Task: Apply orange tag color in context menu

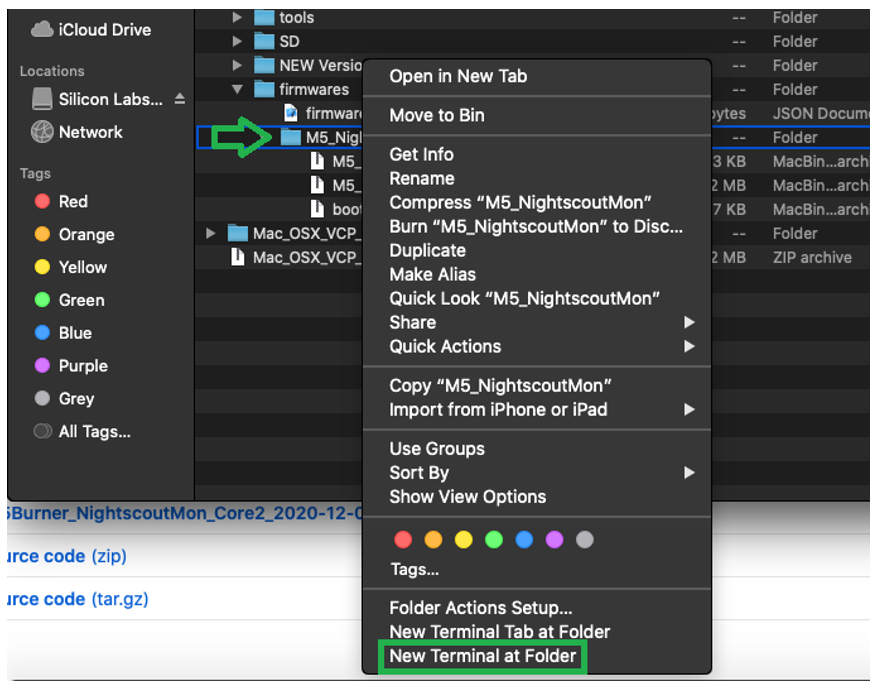Action: pyautogui.click(x=433, y=540)
